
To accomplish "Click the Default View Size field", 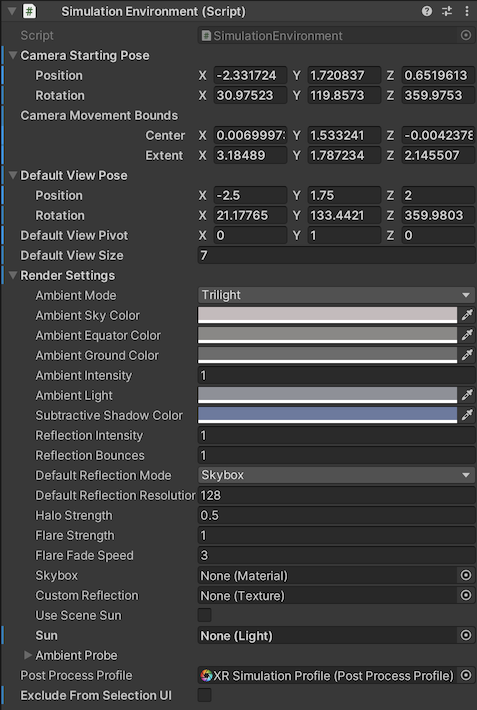I will (336, 255).
